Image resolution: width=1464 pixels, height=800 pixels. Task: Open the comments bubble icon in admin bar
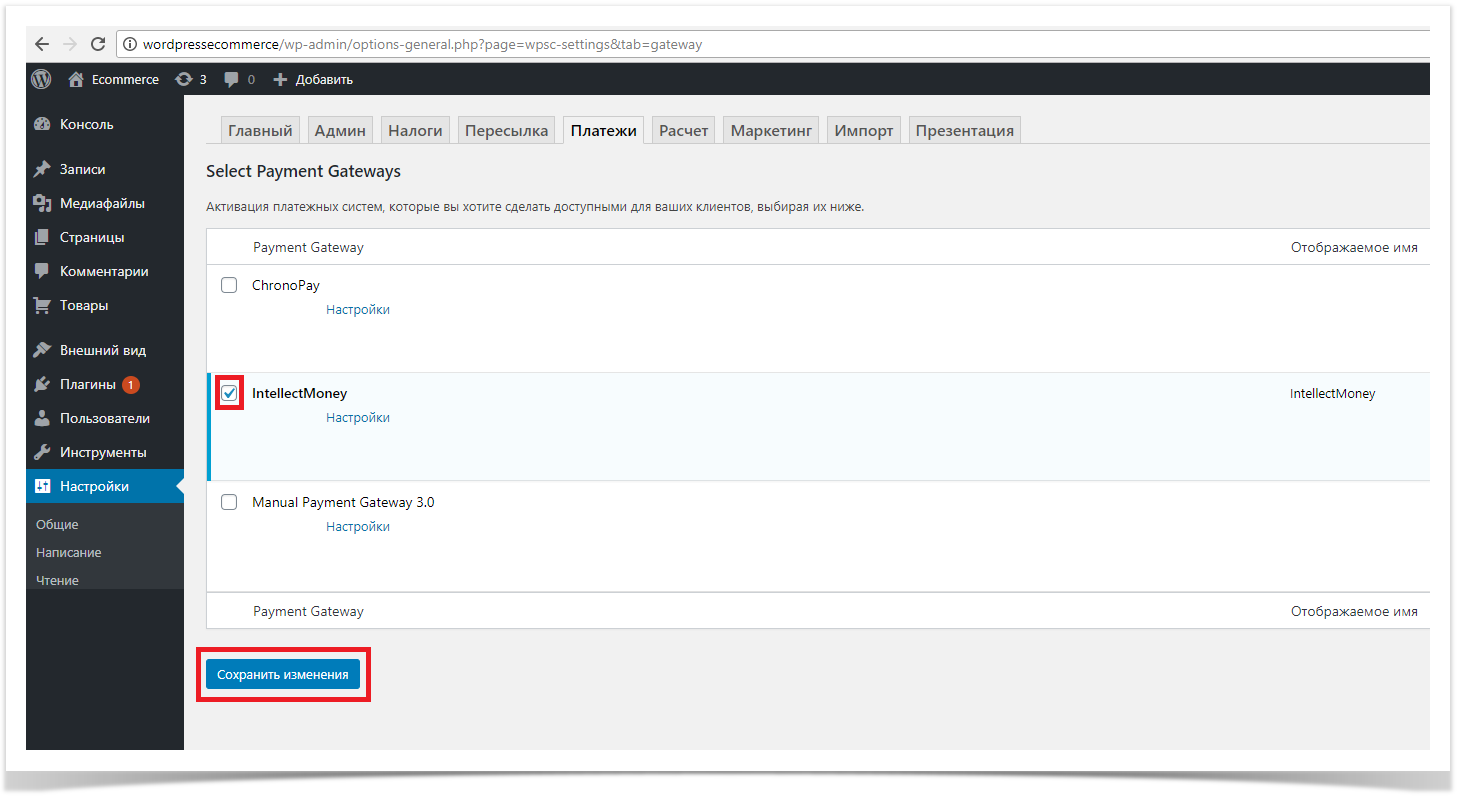(x=232, y=79)
